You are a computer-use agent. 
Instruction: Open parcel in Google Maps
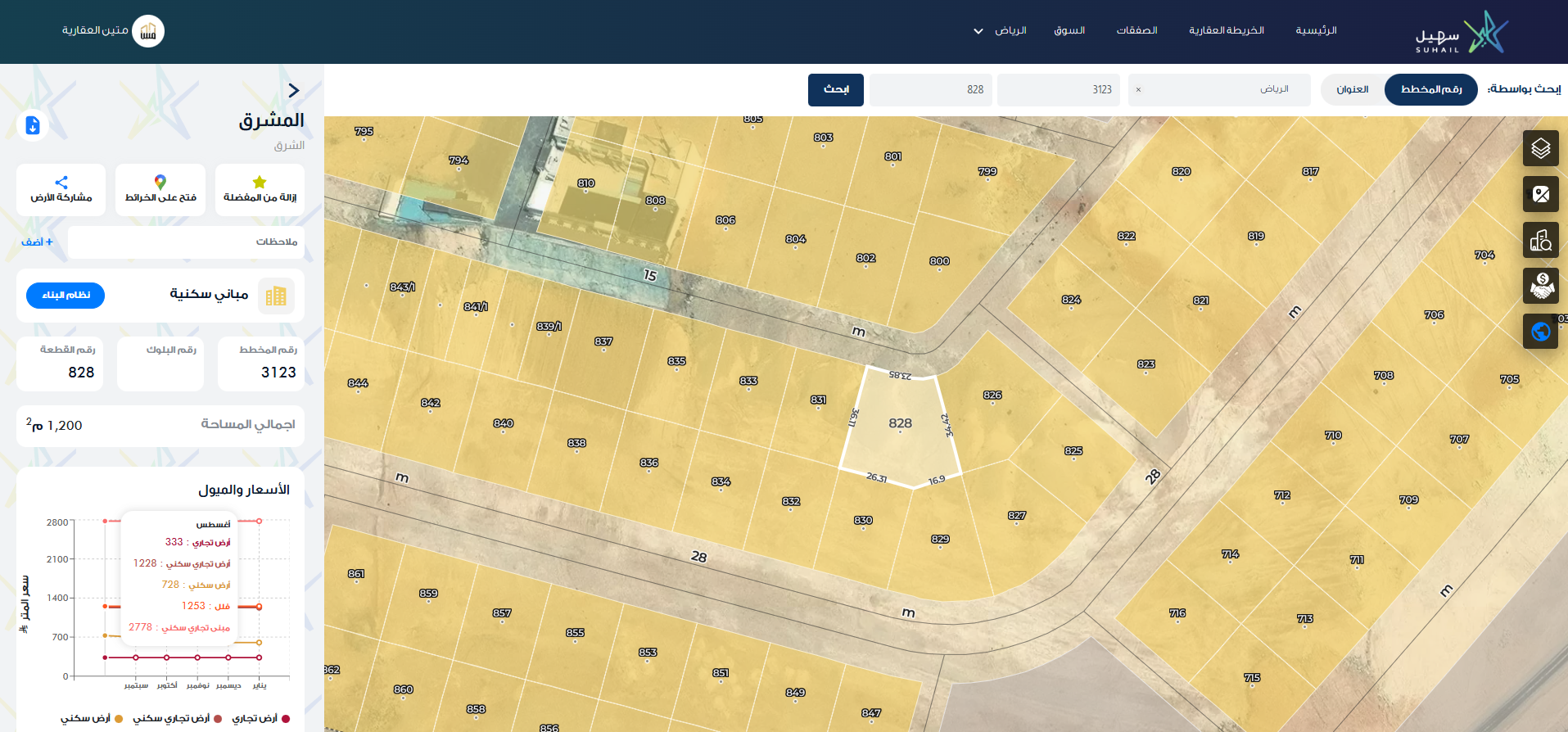[160, 189]
